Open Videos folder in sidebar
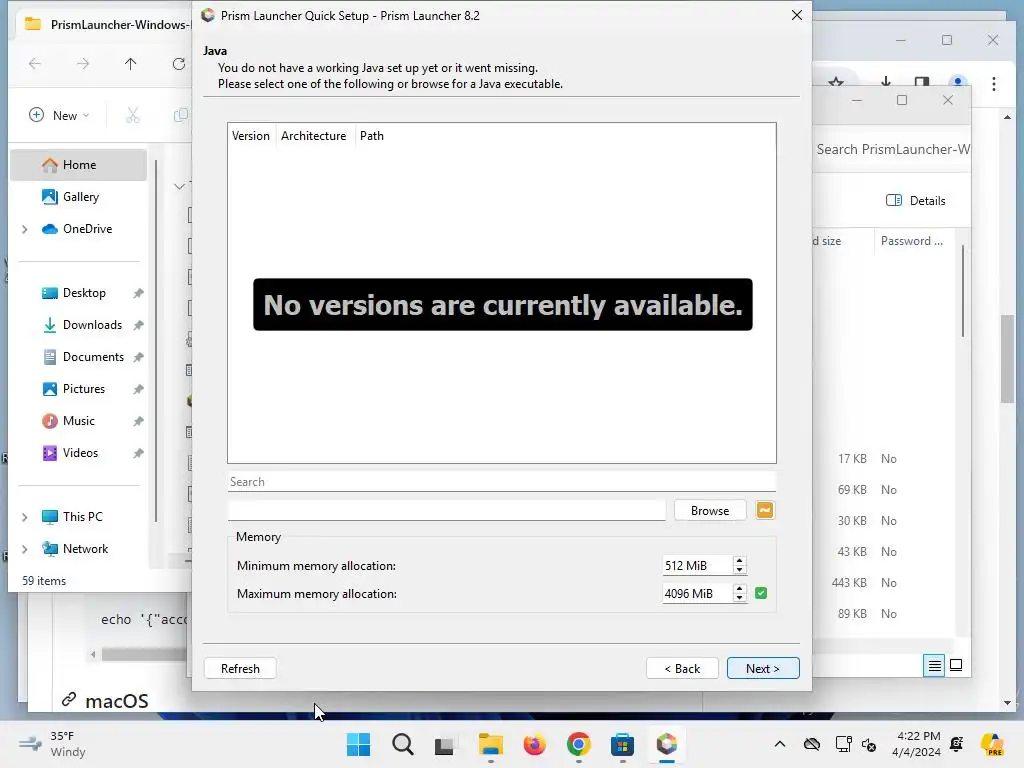1024x768 pixels. point(78,453)
